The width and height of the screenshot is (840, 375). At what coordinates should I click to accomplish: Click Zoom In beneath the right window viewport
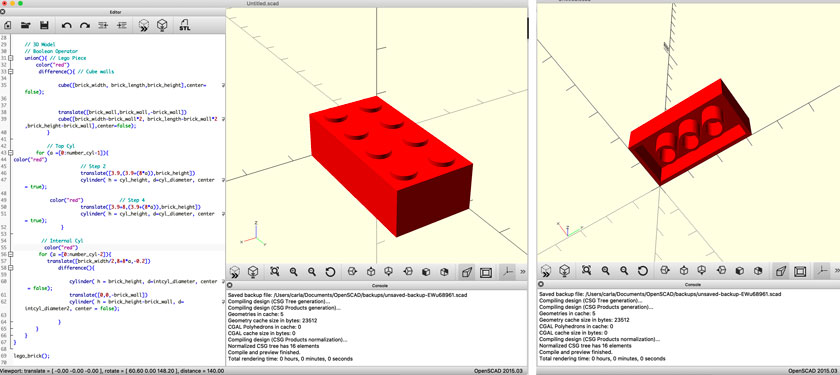point(605,271)
